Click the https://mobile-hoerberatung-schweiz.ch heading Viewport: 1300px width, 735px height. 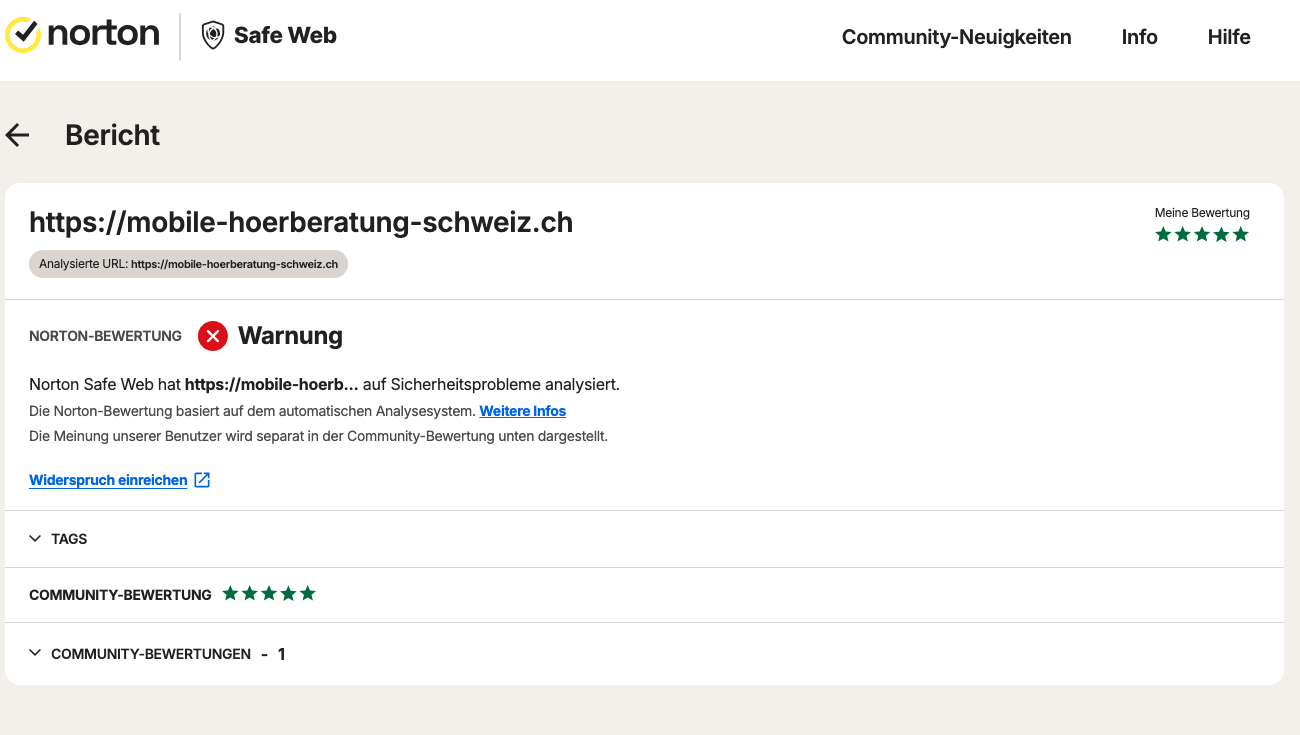tap(301, 222)
